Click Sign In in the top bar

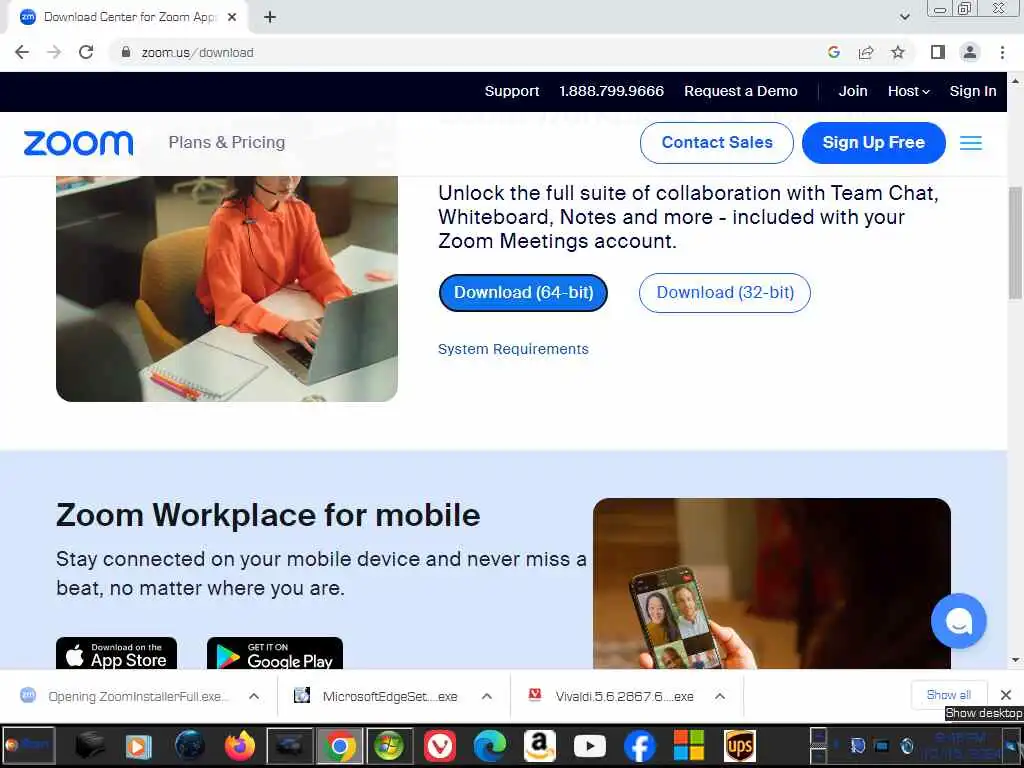[973, 91]
